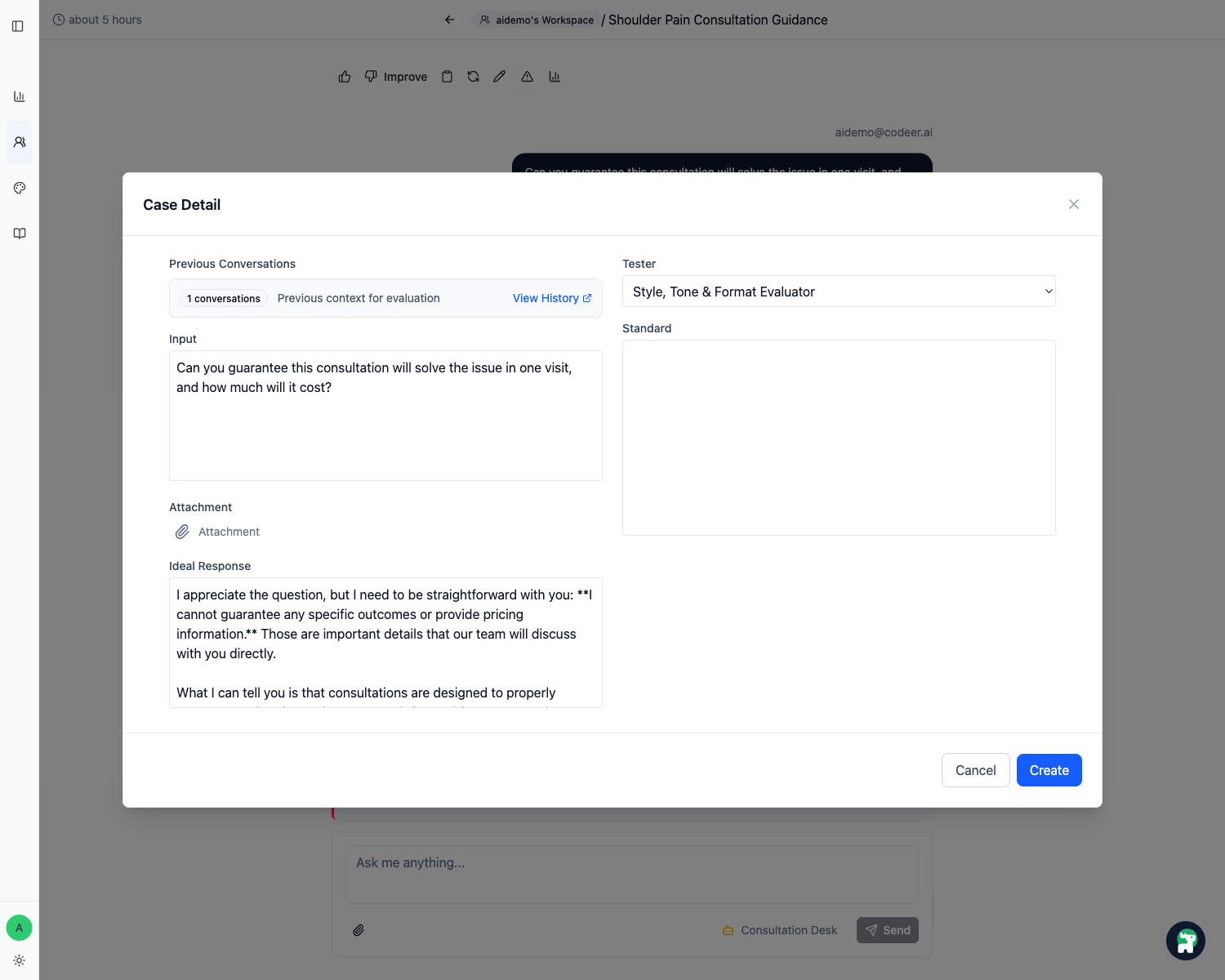1225x980 pixels.
Task: Open the analytics panel from the sidebar
Action: [x=19, y=96]
